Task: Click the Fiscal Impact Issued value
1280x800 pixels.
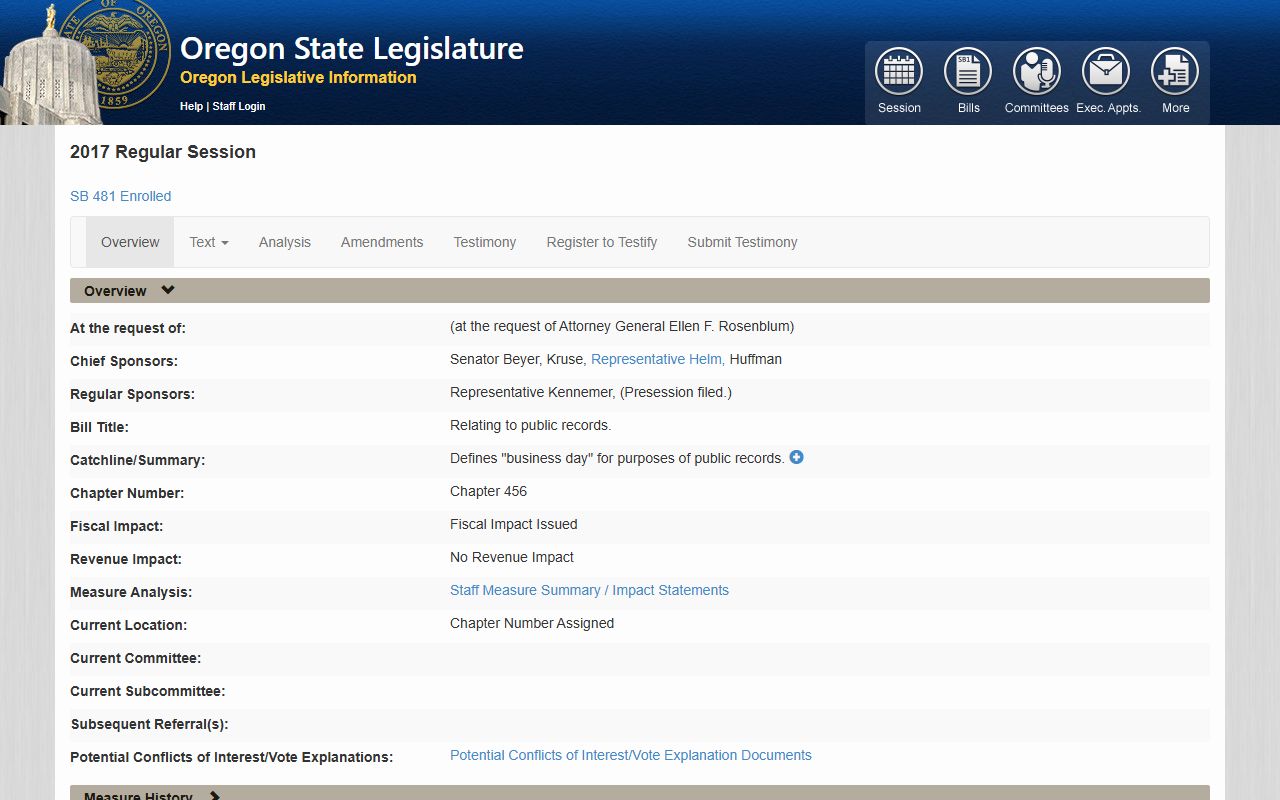Action: pyautogui.click(x=514, y=524)
